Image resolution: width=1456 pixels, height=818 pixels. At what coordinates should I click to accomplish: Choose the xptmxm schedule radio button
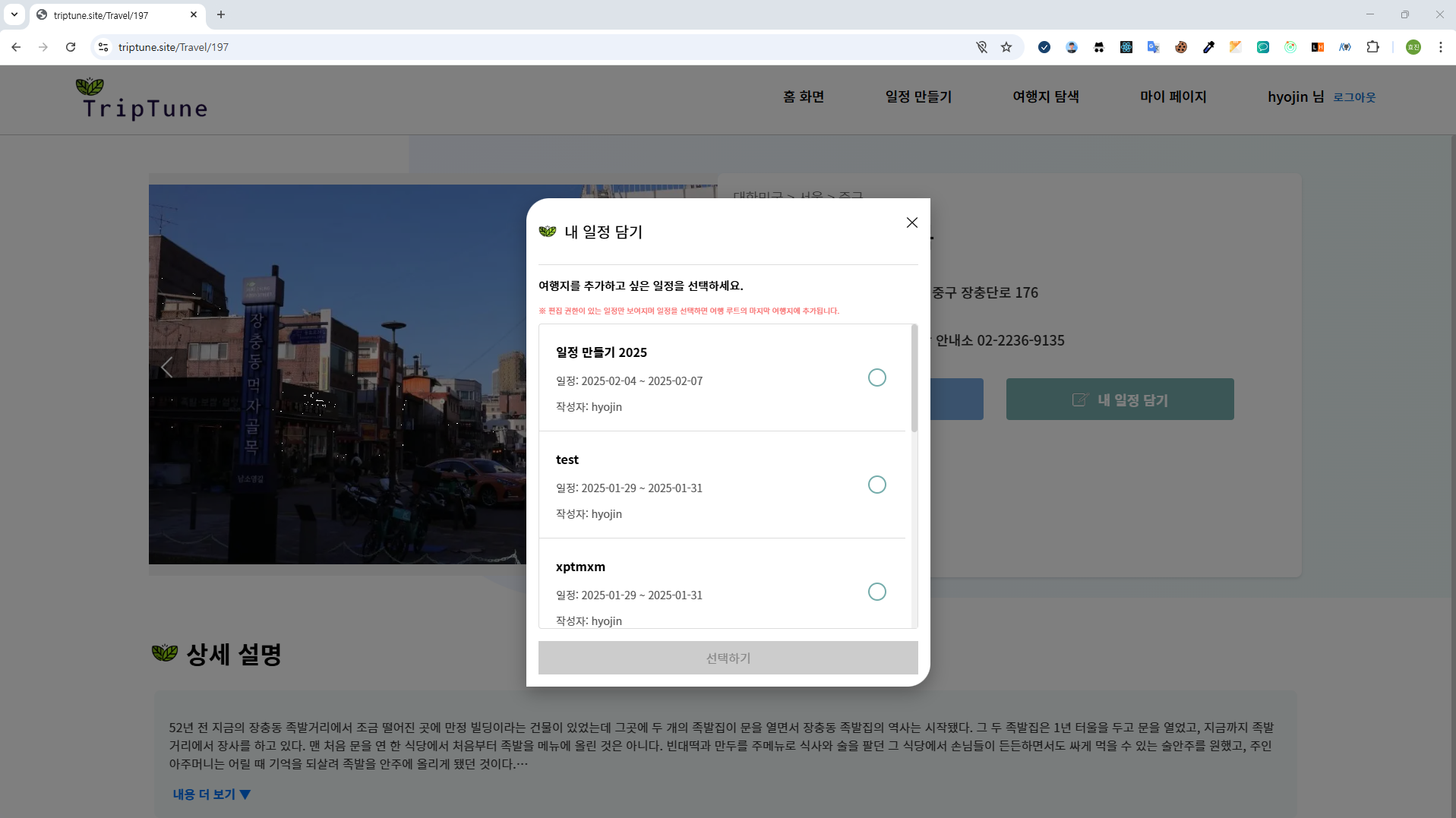876,592
